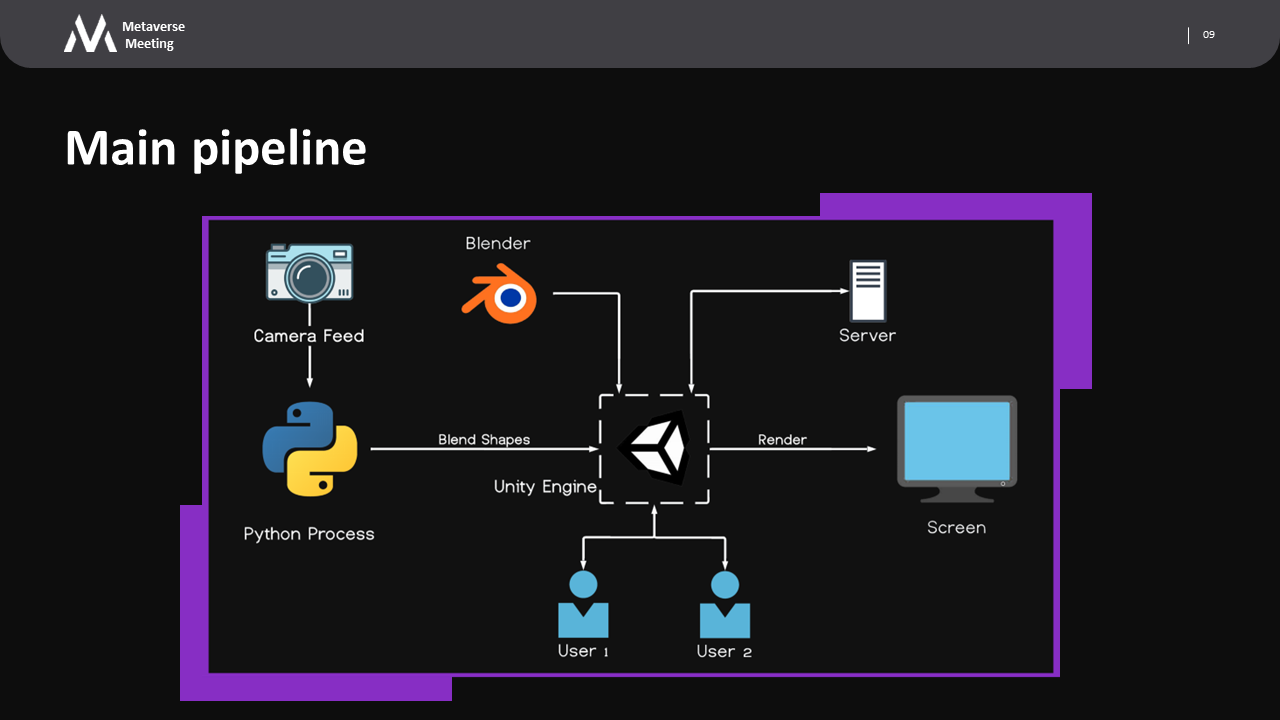1280x720 pixels.
Task: Click the slide number 09
Action: (1208, 35)
